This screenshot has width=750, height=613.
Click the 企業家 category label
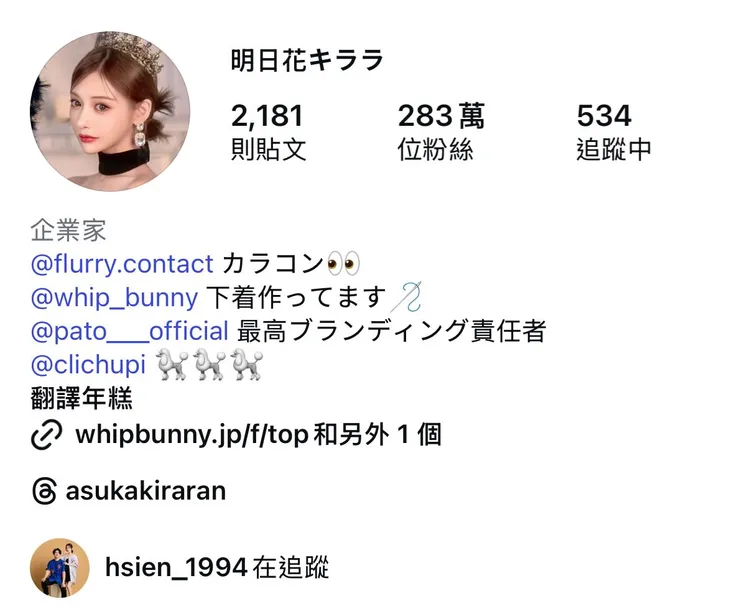[68, 230]
